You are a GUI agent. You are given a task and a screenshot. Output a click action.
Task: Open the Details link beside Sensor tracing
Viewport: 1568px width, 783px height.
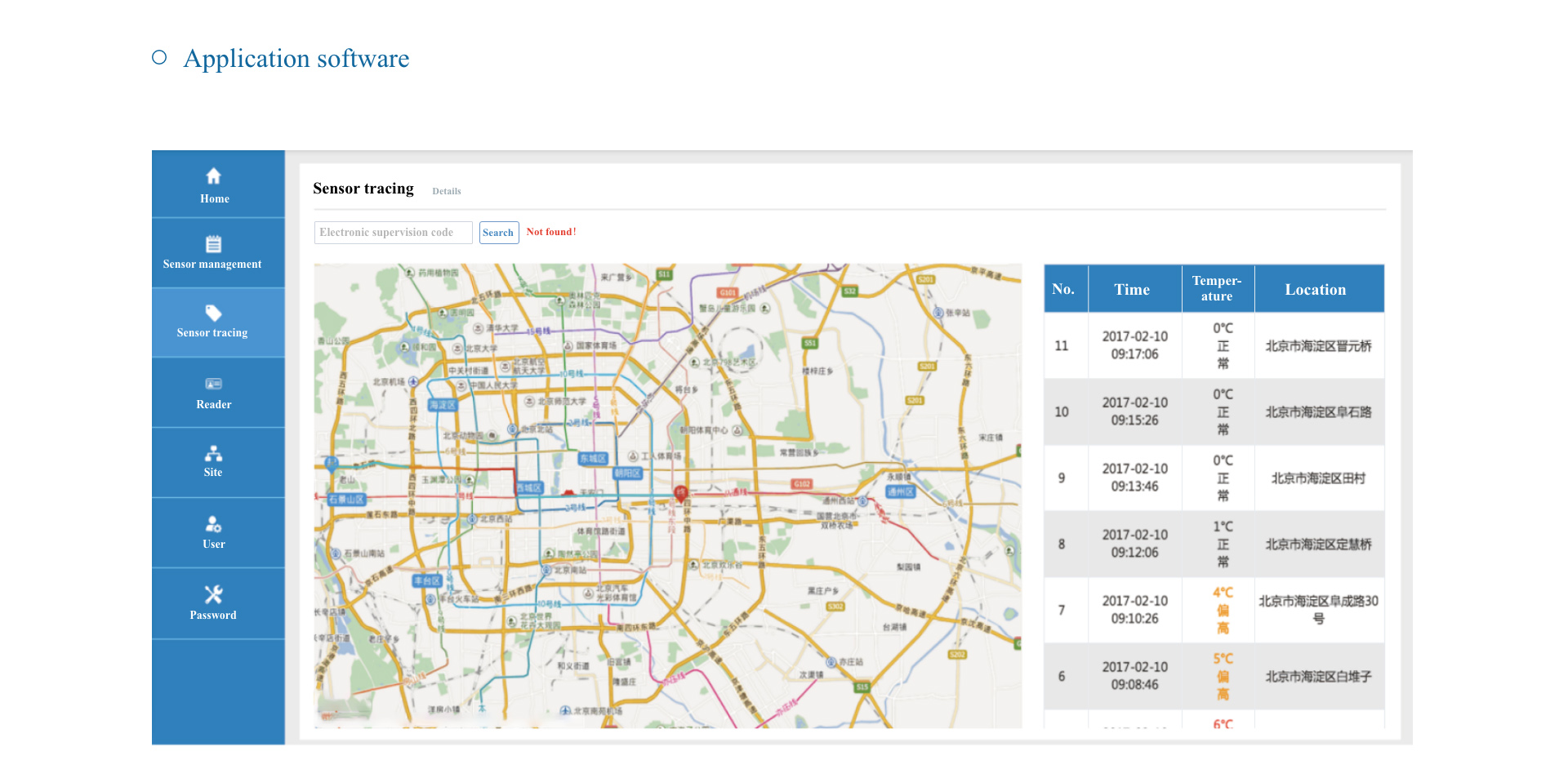click(x=446, y=191)
